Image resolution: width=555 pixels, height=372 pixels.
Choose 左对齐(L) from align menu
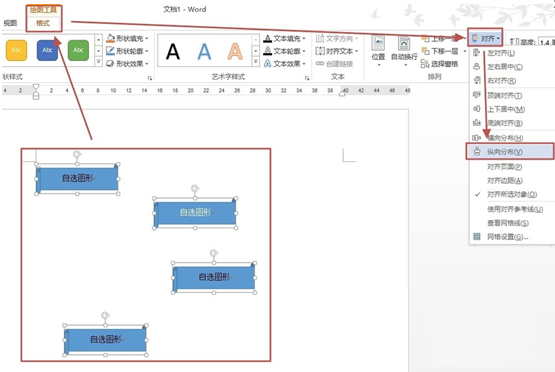coord(512,53)
